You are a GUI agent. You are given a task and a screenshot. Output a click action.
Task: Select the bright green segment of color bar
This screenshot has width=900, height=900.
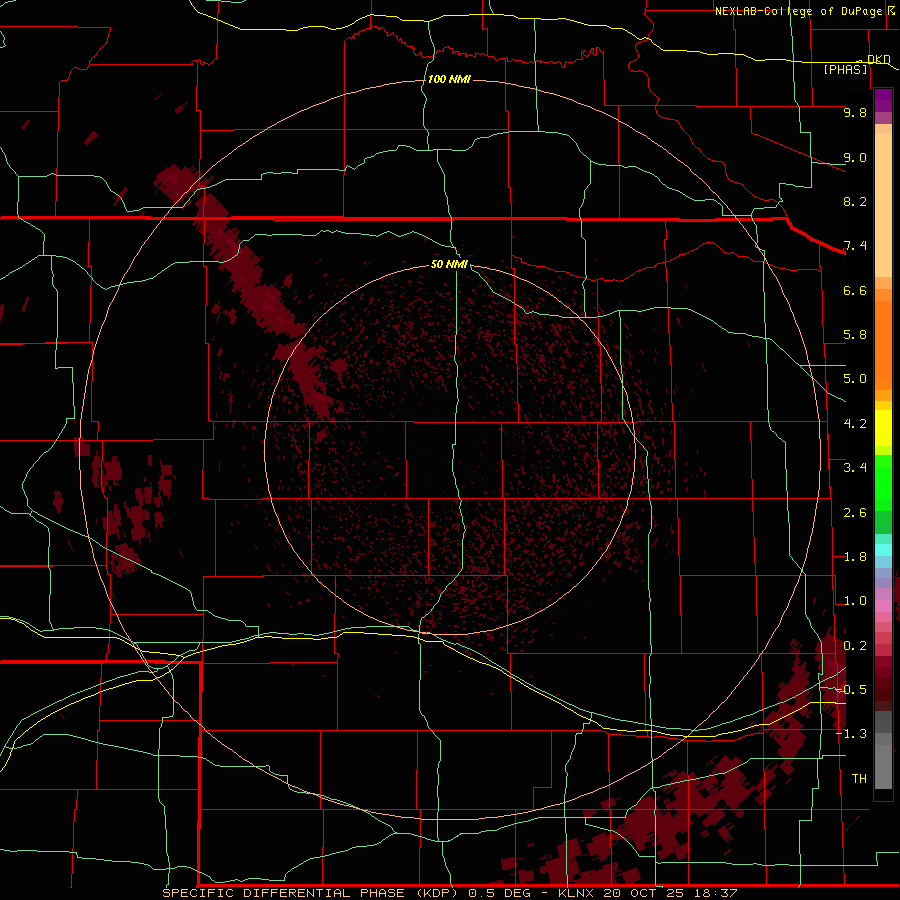pos(883,483)
